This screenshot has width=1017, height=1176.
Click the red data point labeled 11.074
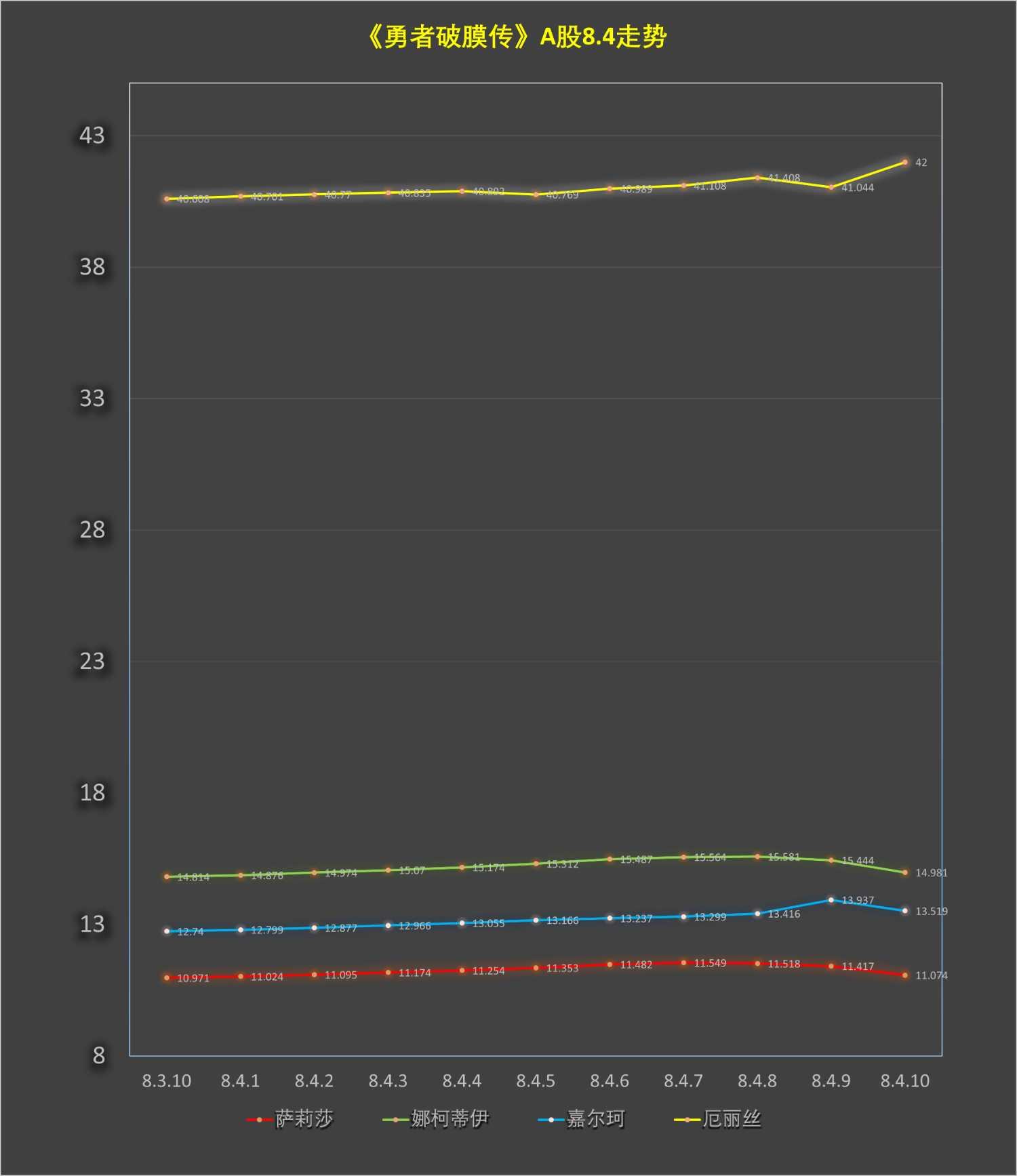point(904,975)
